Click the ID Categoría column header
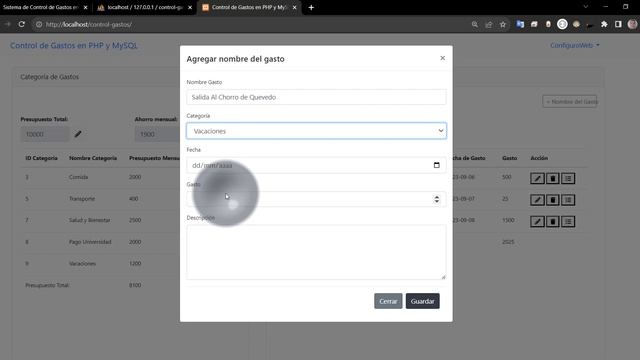This screenshot has height=360, width=640. tap(41, 158)
